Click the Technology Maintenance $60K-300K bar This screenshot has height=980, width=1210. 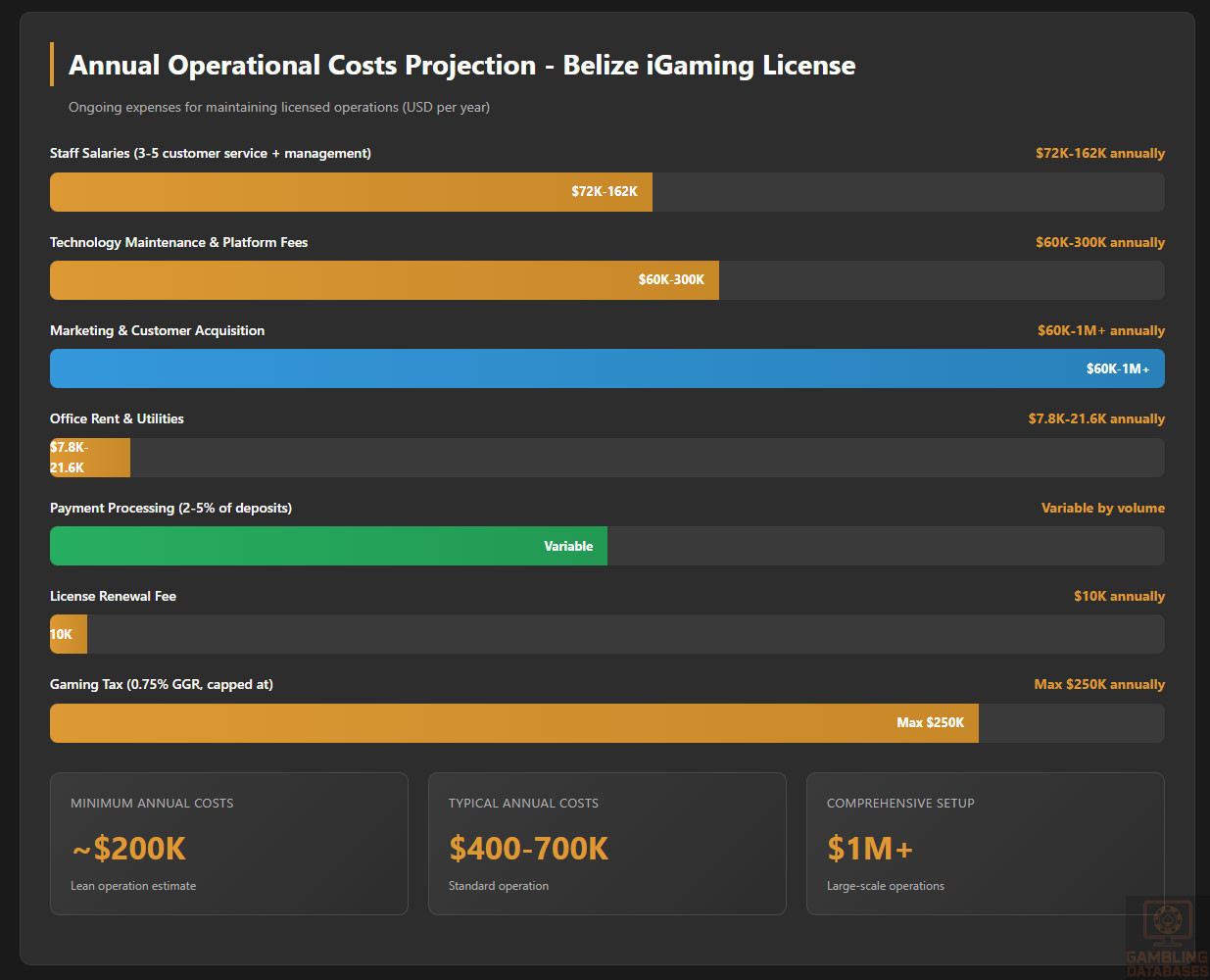coord(384,280)
